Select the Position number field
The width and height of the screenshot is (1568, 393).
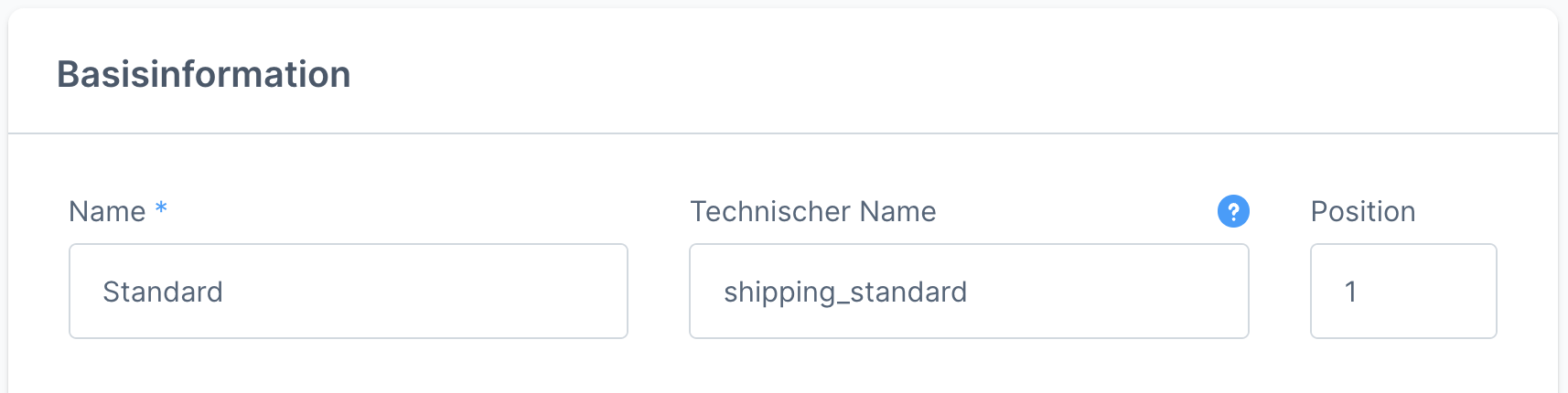tap(1402, 291)
